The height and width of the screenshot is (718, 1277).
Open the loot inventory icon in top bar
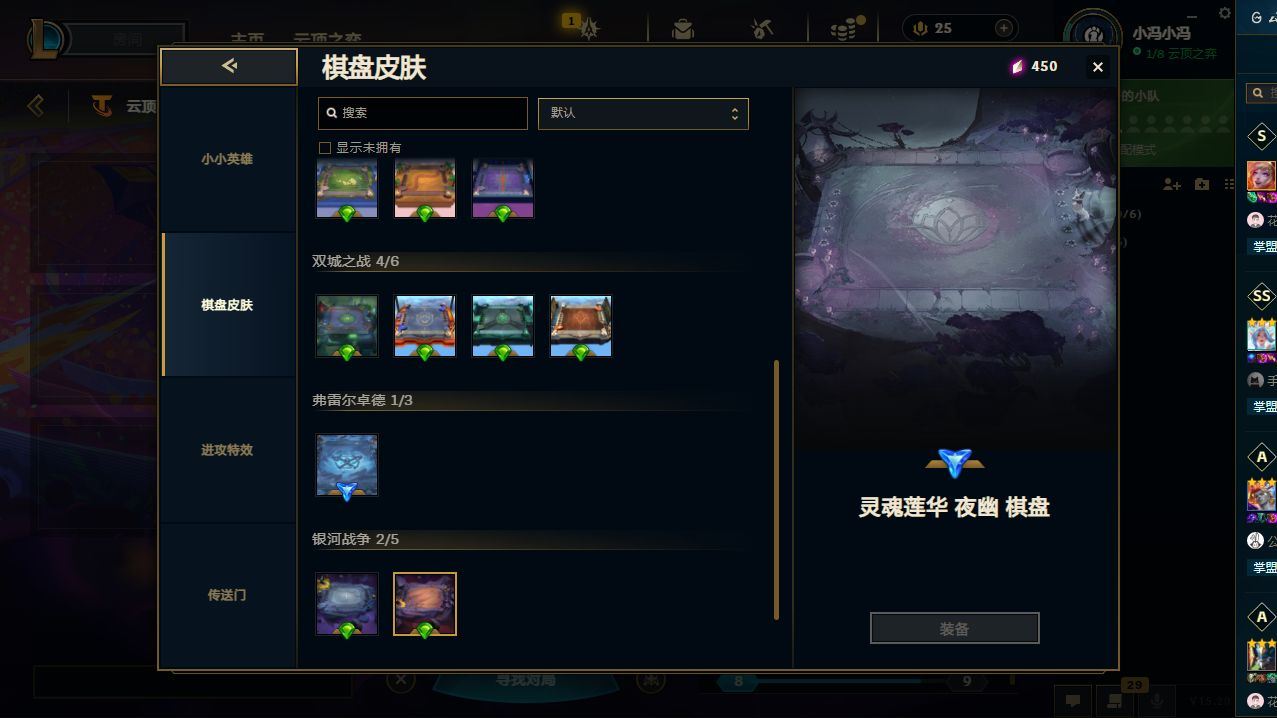683,29
